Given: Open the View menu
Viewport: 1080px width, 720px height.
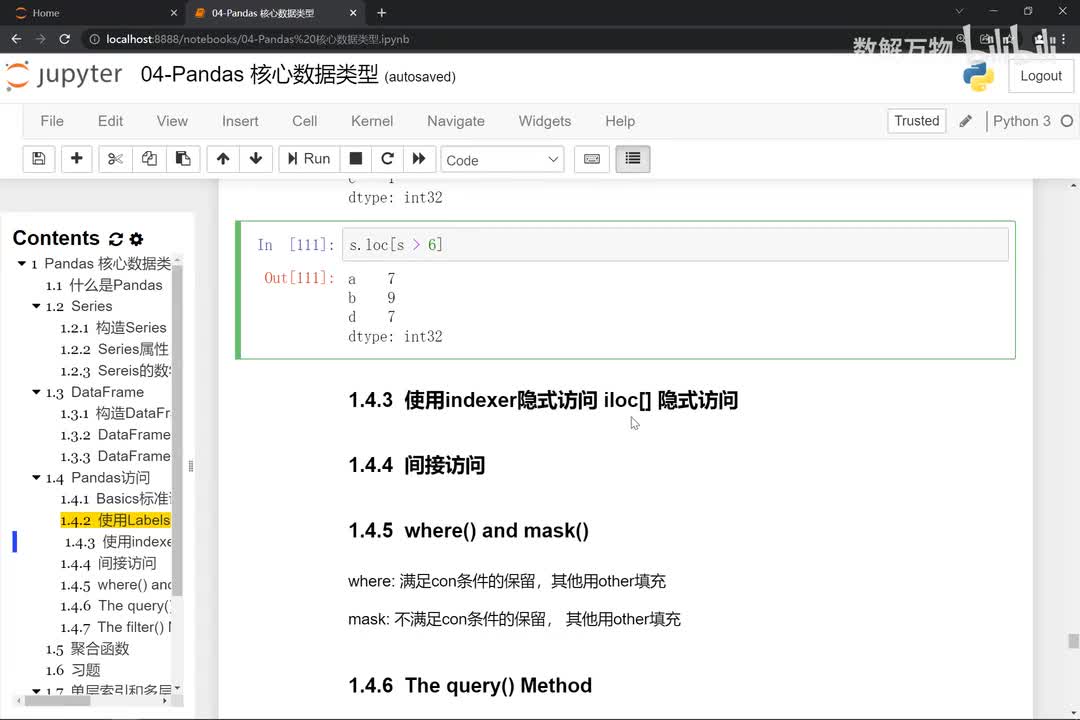Looking at the screenshot, I should [172, 121].
